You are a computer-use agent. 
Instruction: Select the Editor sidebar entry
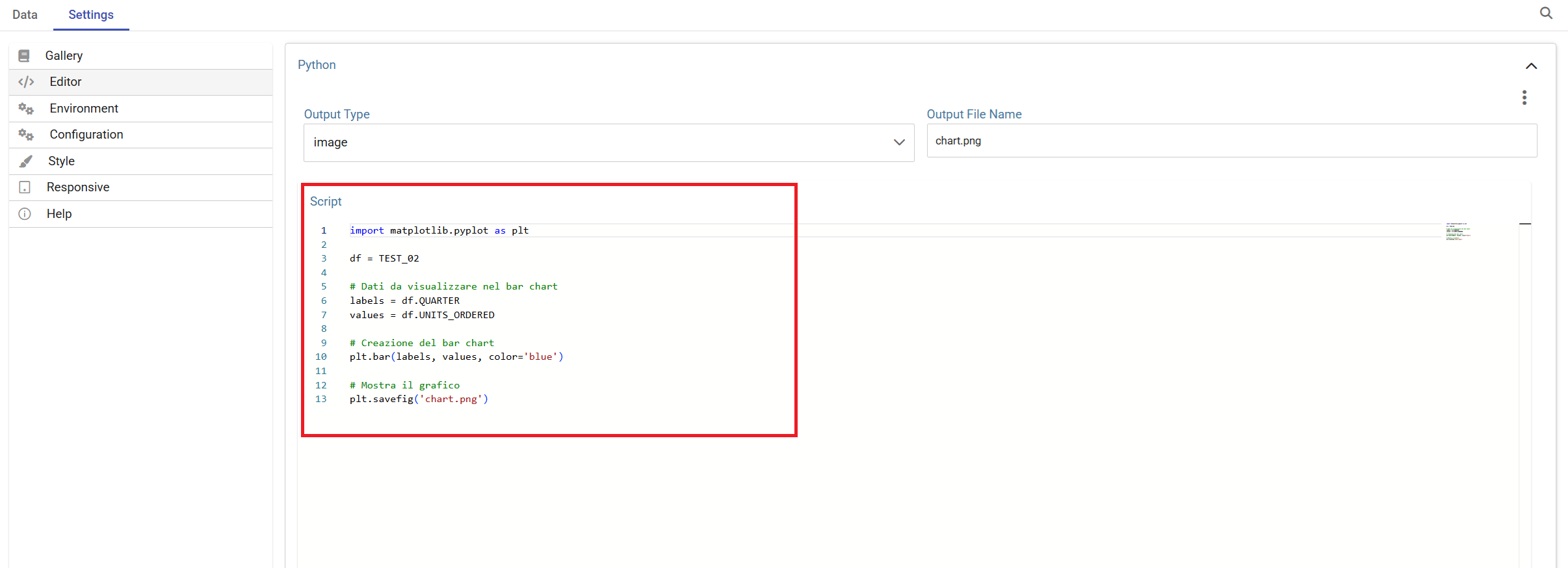pos(140,82)
